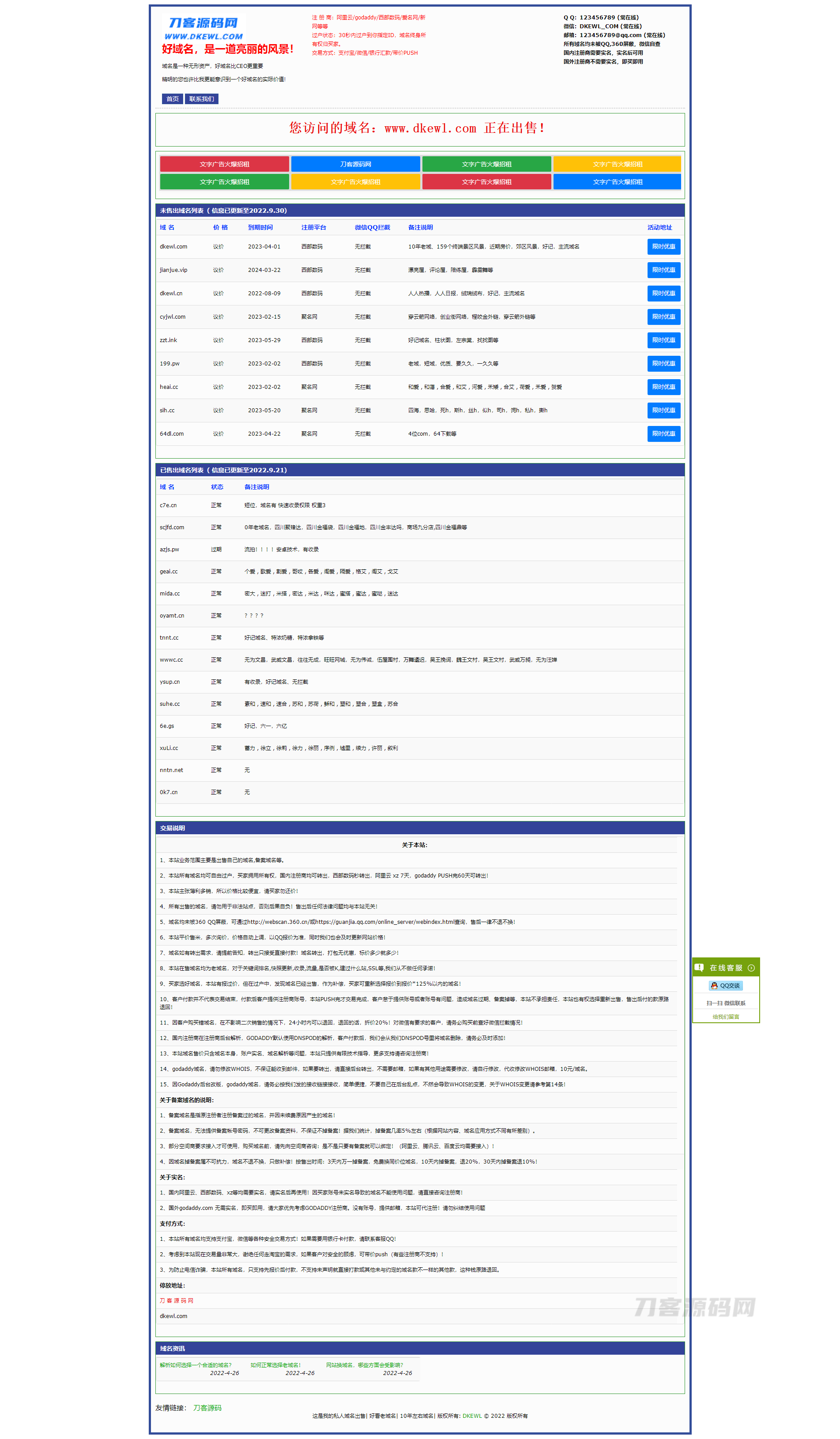Click the 刀客源码 friendly link in the footer

[207, 1408]
